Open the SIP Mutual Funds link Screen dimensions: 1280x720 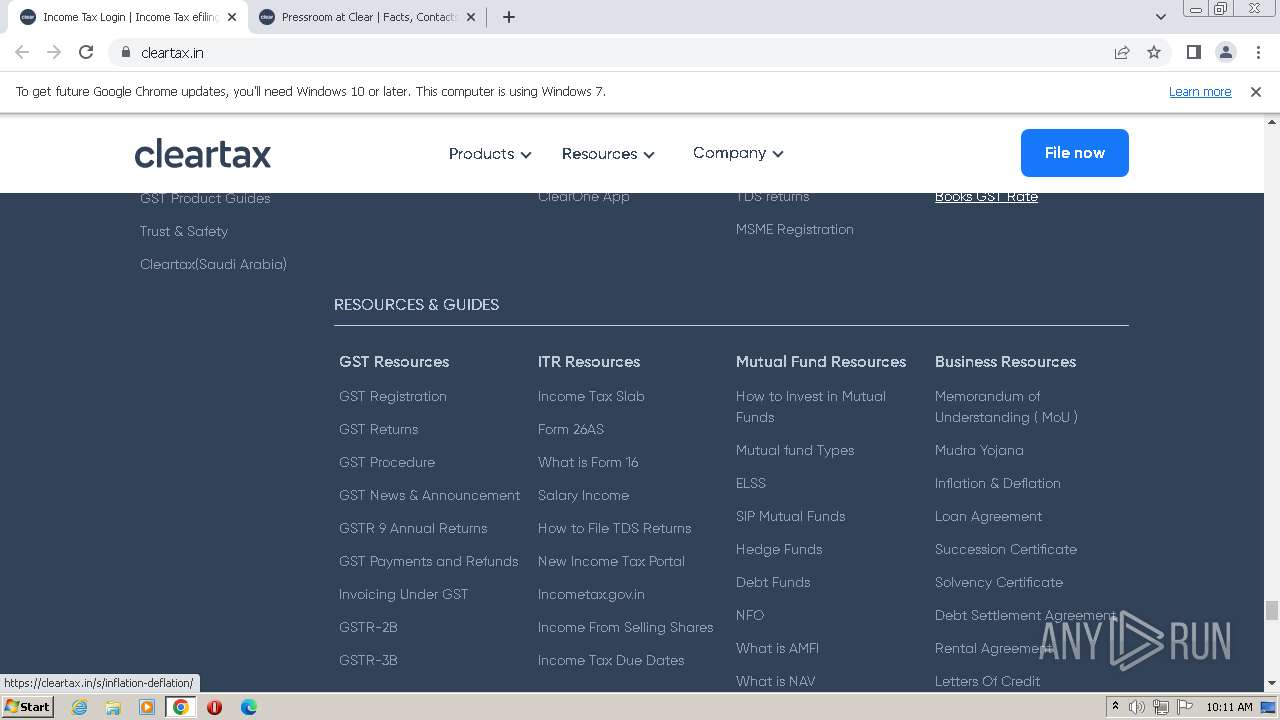click(791, 516)
